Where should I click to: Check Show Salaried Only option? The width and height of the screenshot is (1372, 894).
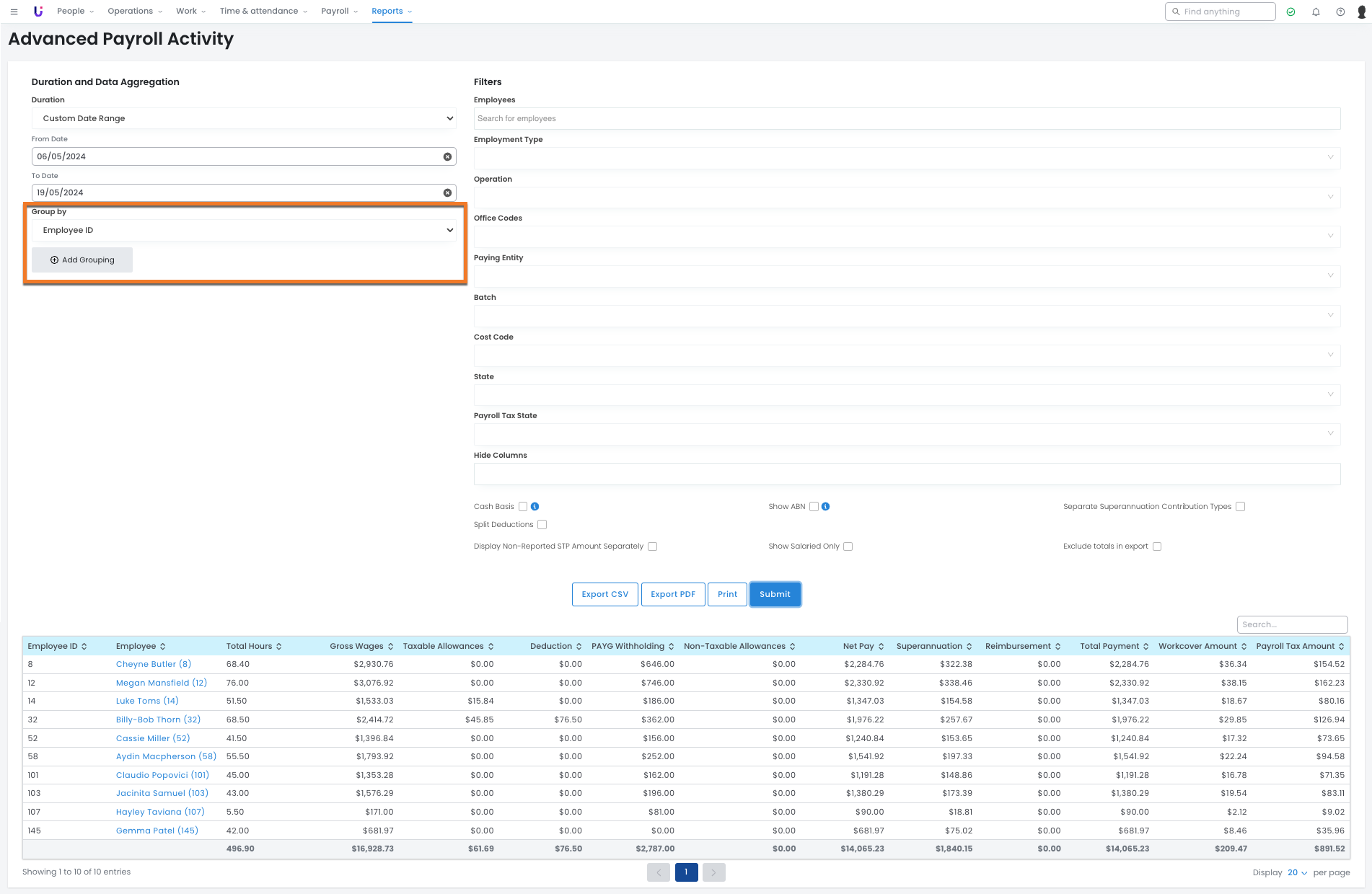848,546
